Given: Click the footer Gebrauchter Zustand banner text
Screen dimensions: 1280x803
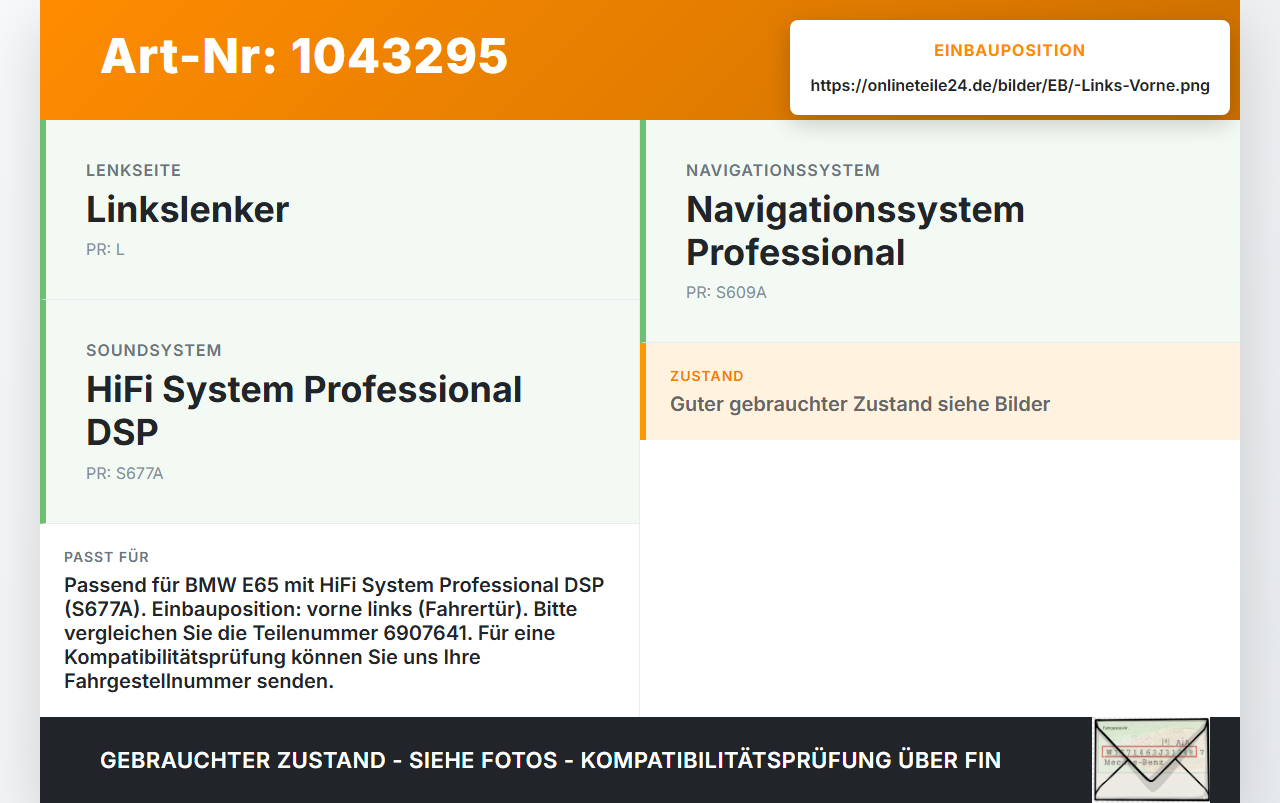Looking at the screenshot, I should coord(550,760).
